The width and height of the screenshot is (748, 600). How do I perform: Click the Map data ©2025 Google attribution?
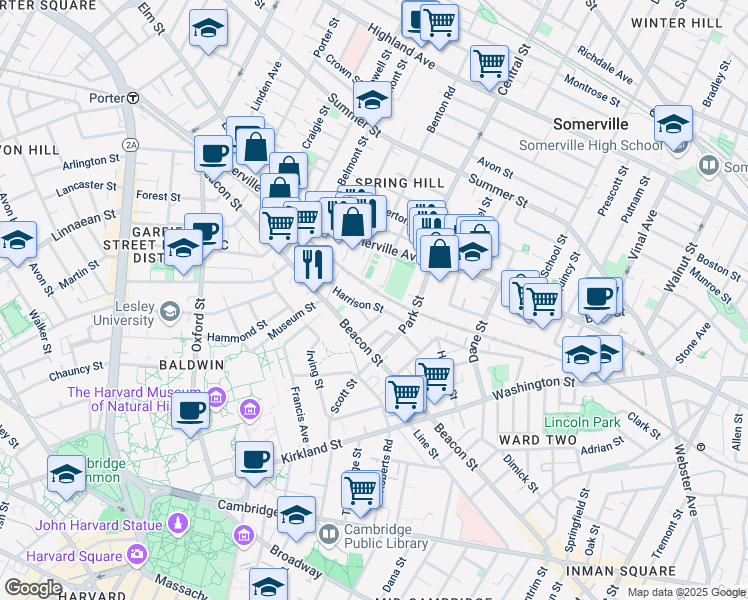pyautogui.click(x=687, y=593)
